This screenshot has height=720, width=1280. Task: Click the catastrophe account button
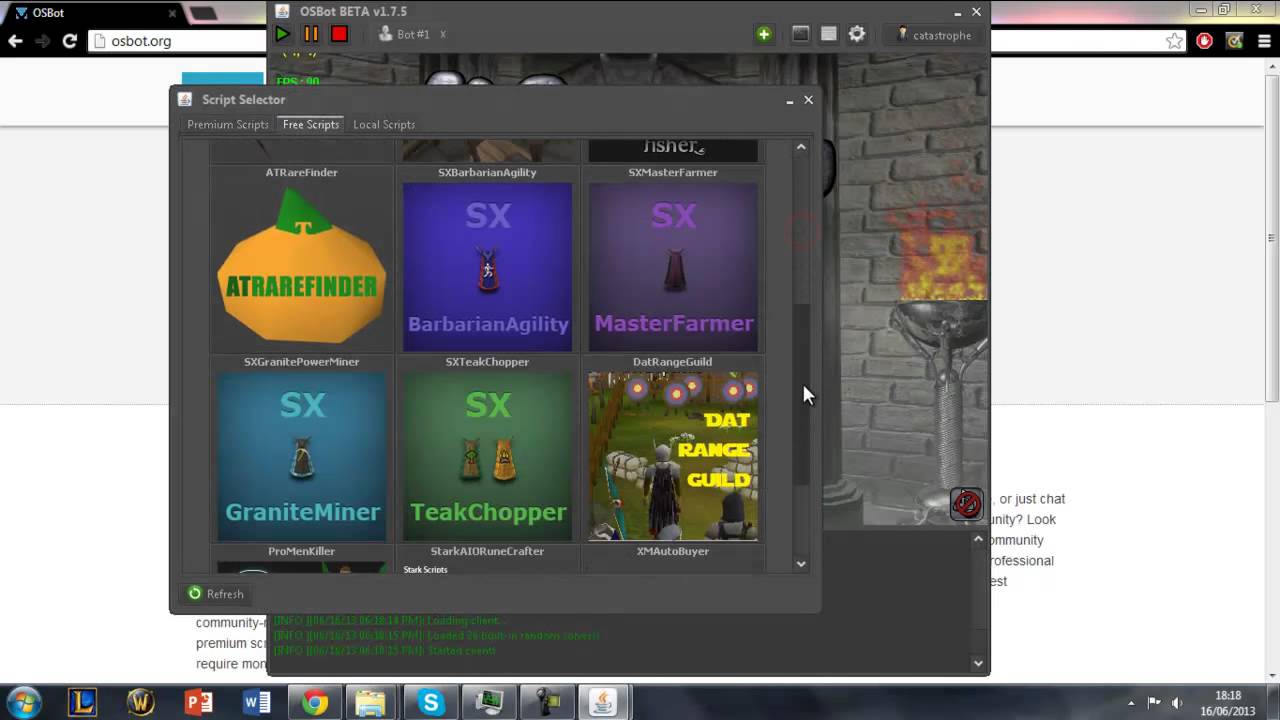(x=934, y=35)
